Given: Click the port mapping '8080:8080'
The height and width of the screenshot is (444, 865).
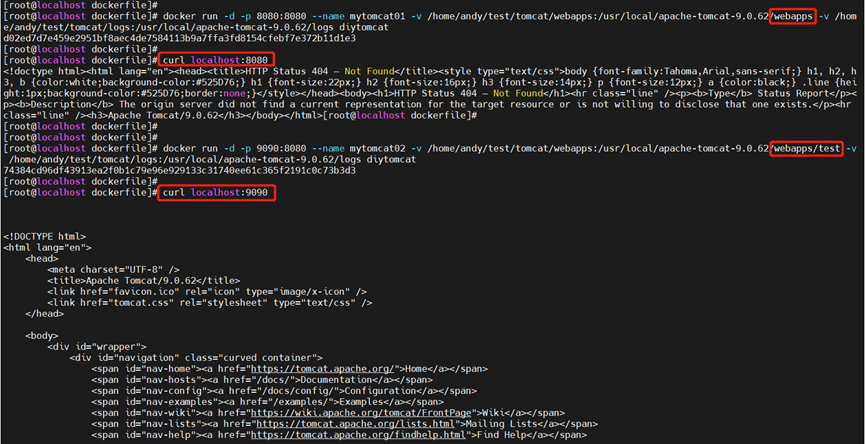Looking at the screenshot, I should 282,16.
